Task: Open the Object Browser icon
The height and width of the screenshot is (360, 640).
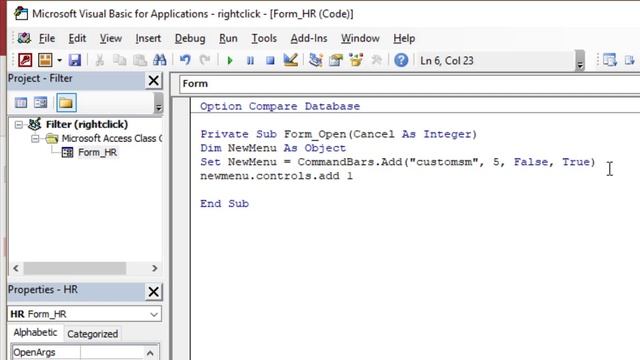Action: pos(356,60)
